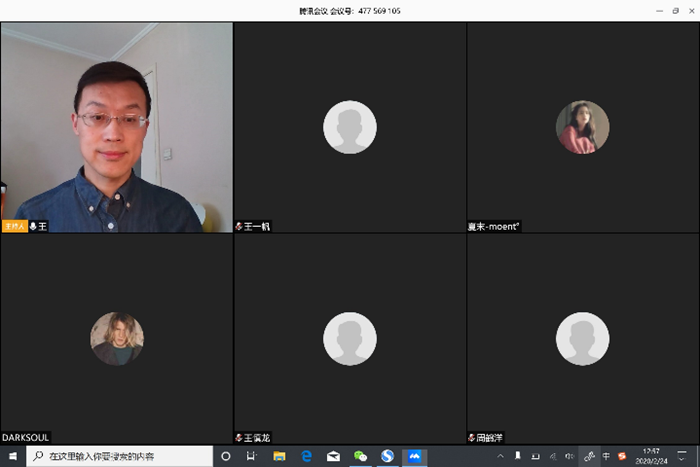Click the microphone icon beside host 王
The width and height of the screenshot is (700, 467).
34,227
